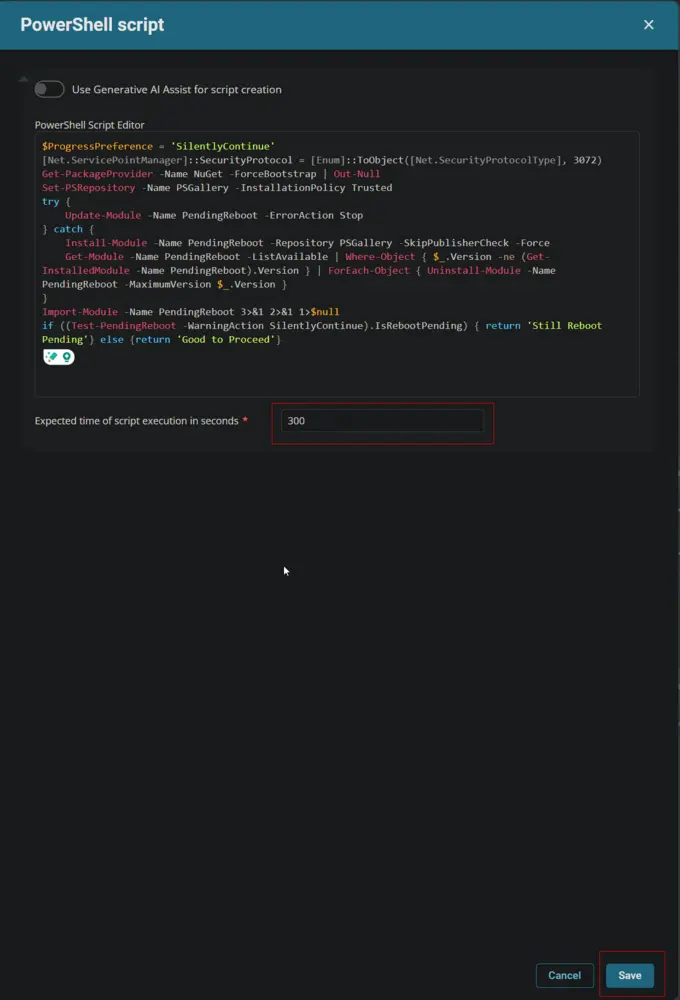Click 'Test-PendingReboot' in the script
This screenshot has height=1000, width=680.
pyautogui.click(x=123, y=326)
